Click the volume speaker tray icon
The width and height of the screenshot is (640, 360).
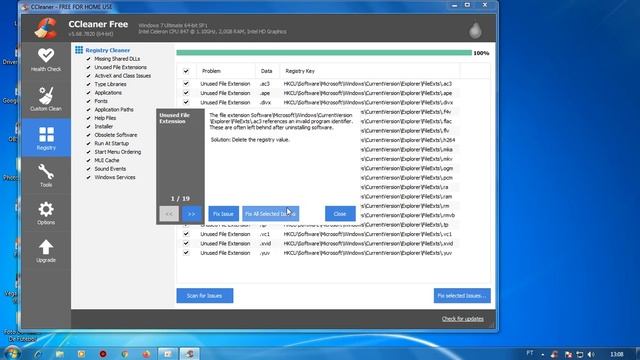[591, 354]
